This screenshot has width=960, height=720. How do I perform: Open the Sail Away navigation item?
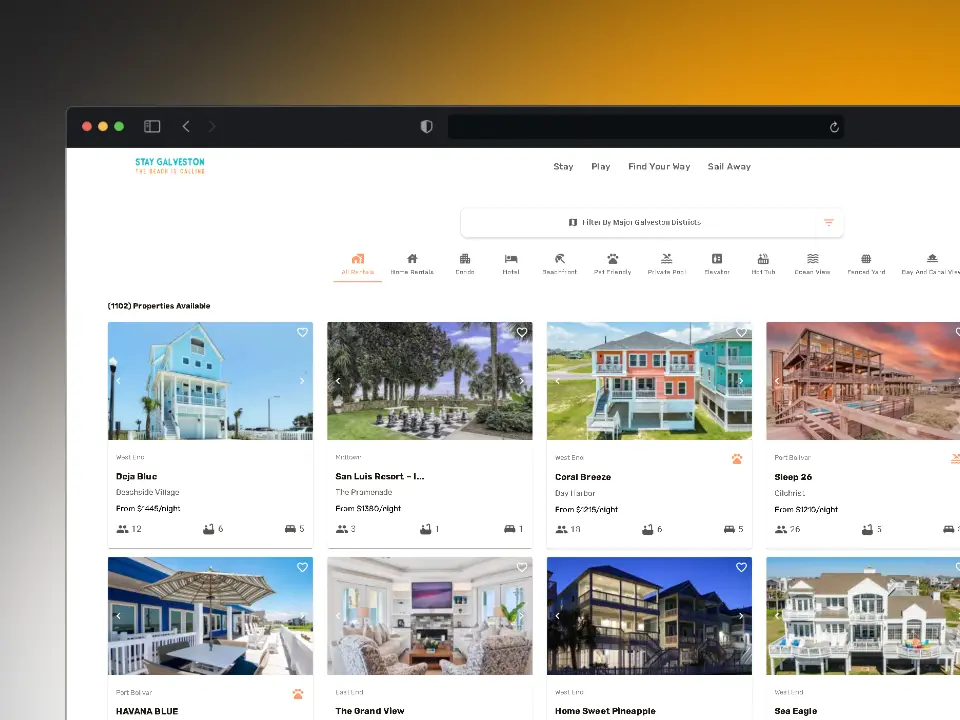(x=729, y=167)
